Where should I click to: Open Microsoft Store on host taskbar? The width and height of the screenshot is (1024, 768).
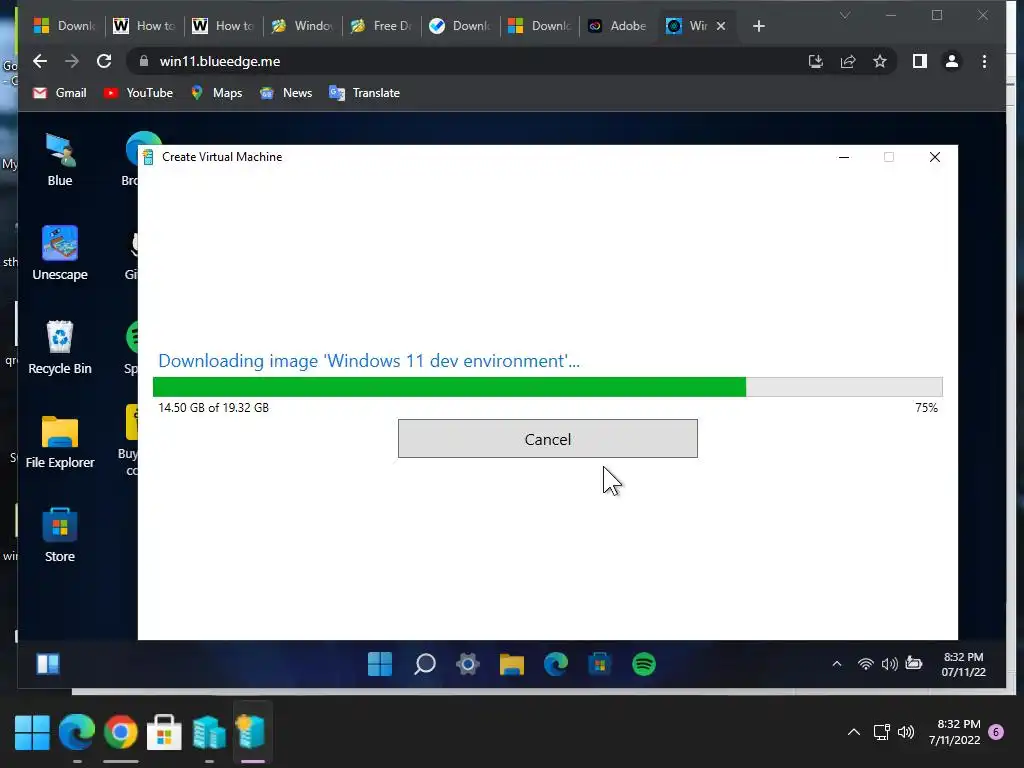[165, 733]
